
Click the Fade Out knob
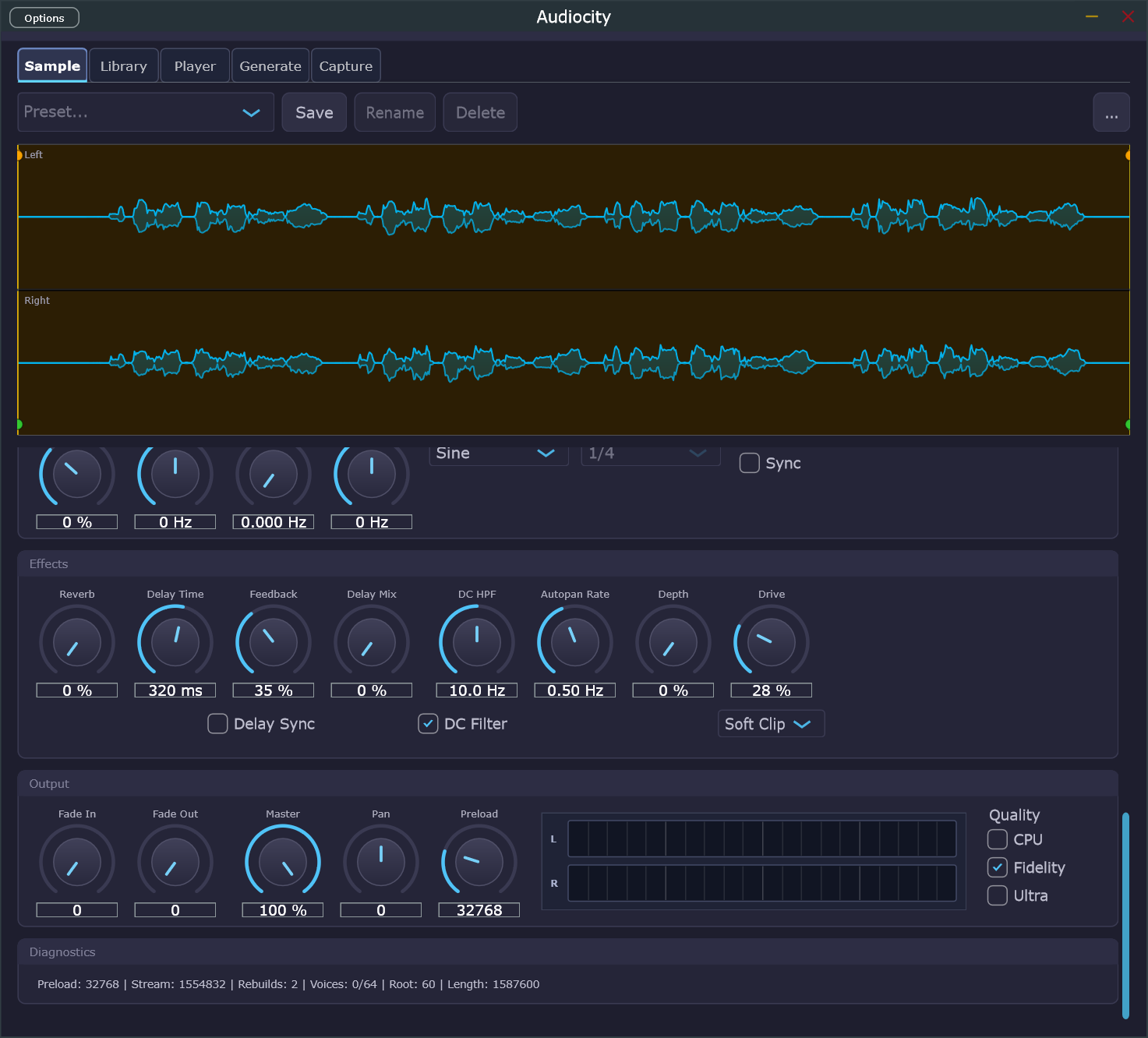[x=175, y=863]
